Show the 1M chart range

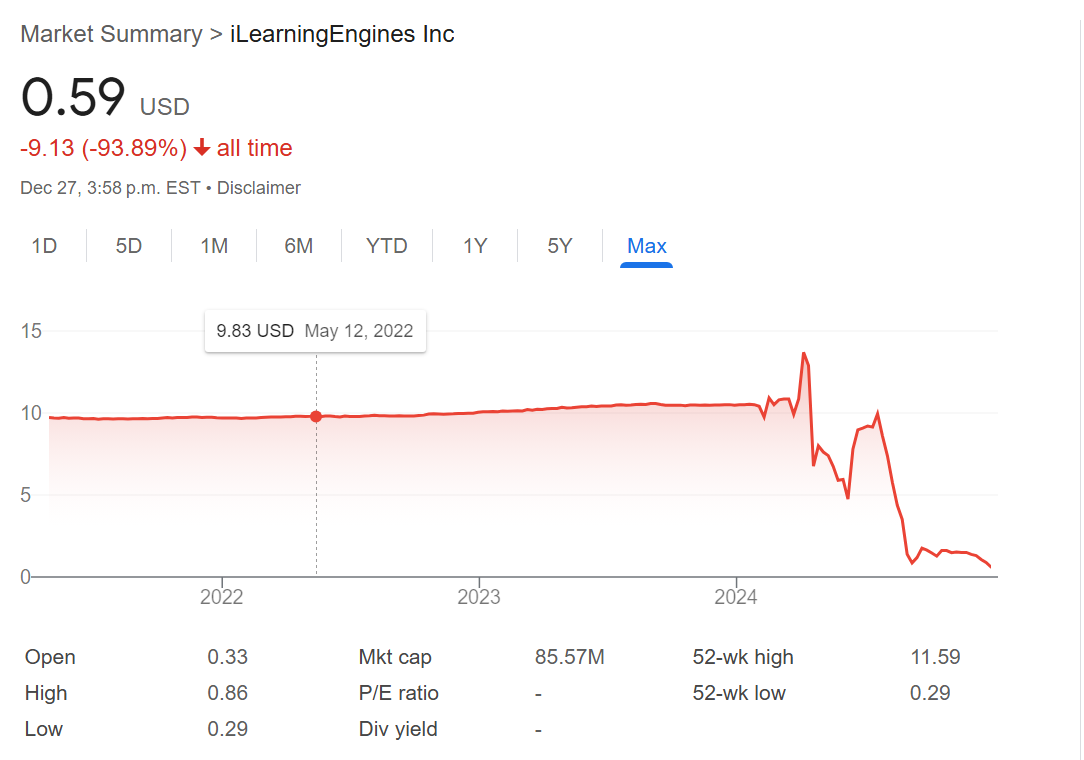coord(214,246)
